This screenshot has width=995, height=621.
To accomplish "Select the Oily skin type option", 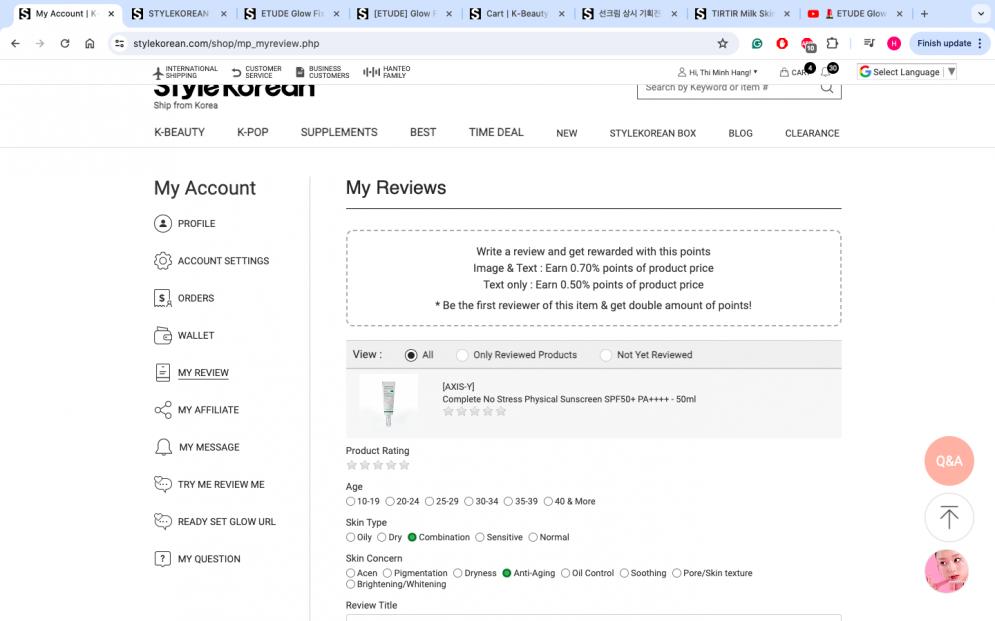I will point(351,537).
